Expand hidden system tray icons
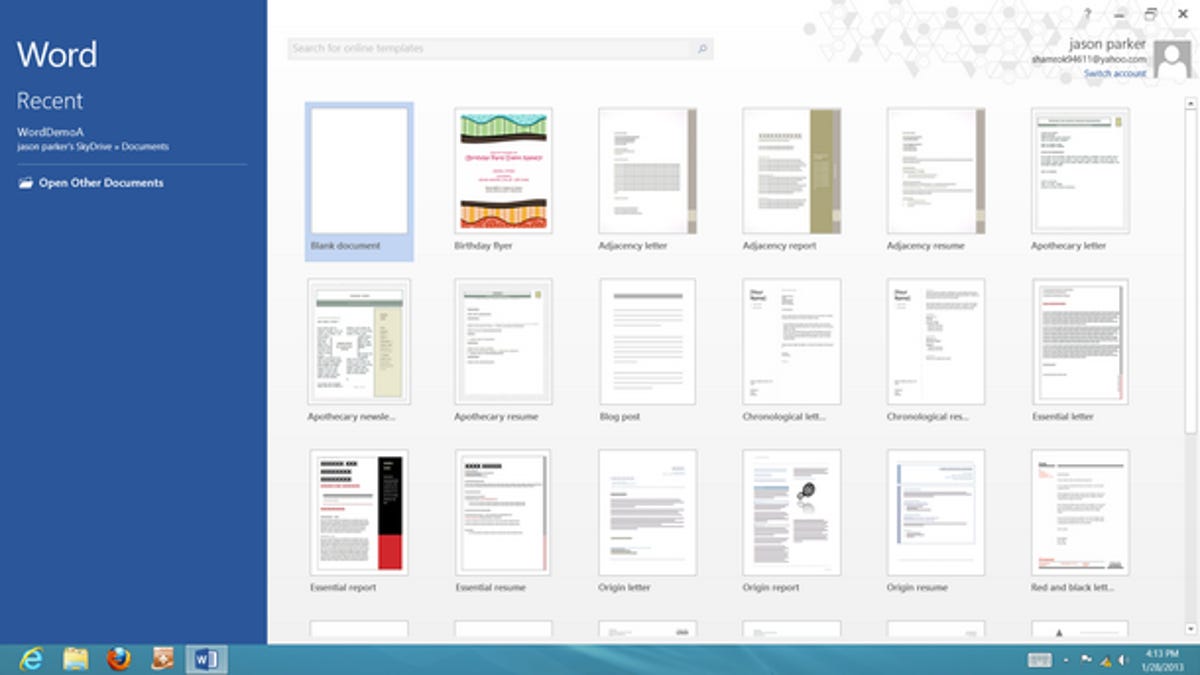The width and height of the screenshot is (1200, 675). (1066, 659)
